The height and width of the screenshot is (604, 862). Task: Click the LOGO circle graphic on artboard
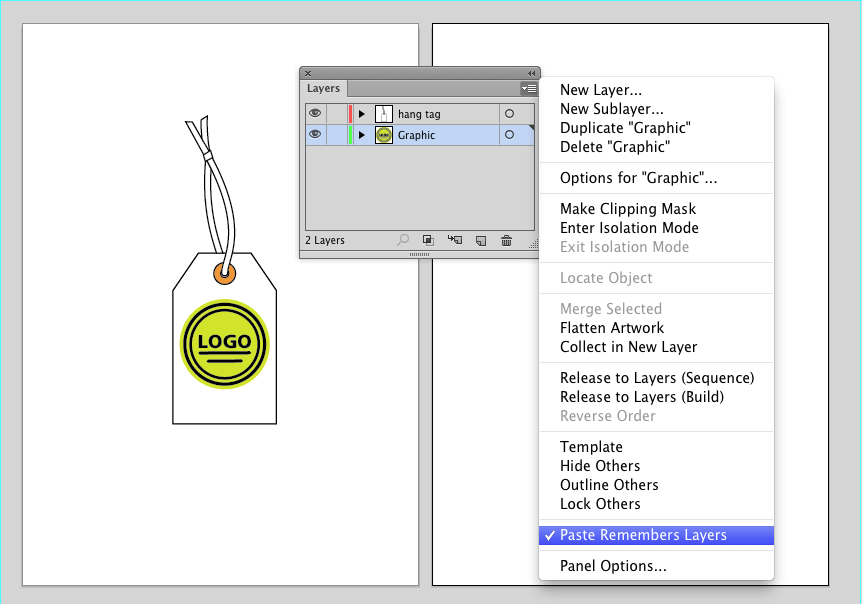[224, 344]
